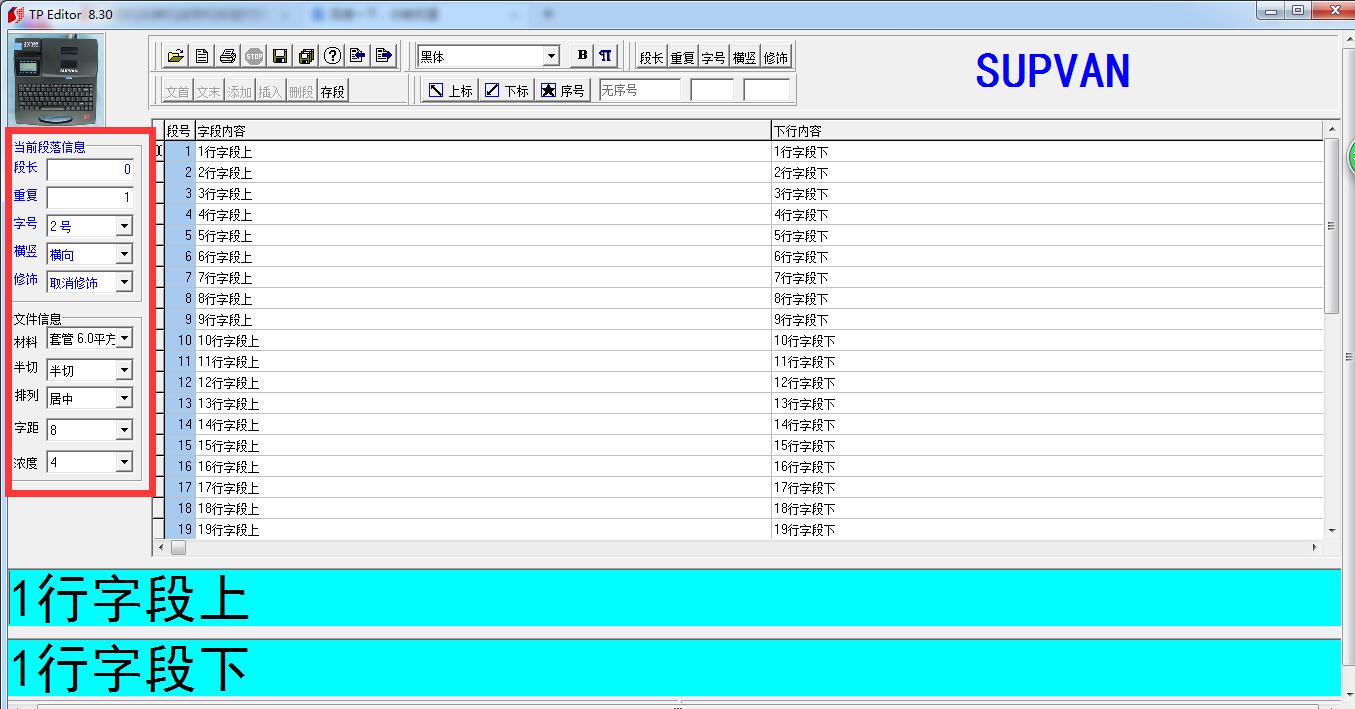Click the printer icon to print
The height and width of the screenshot is (709, 1355).
[228, 56]
